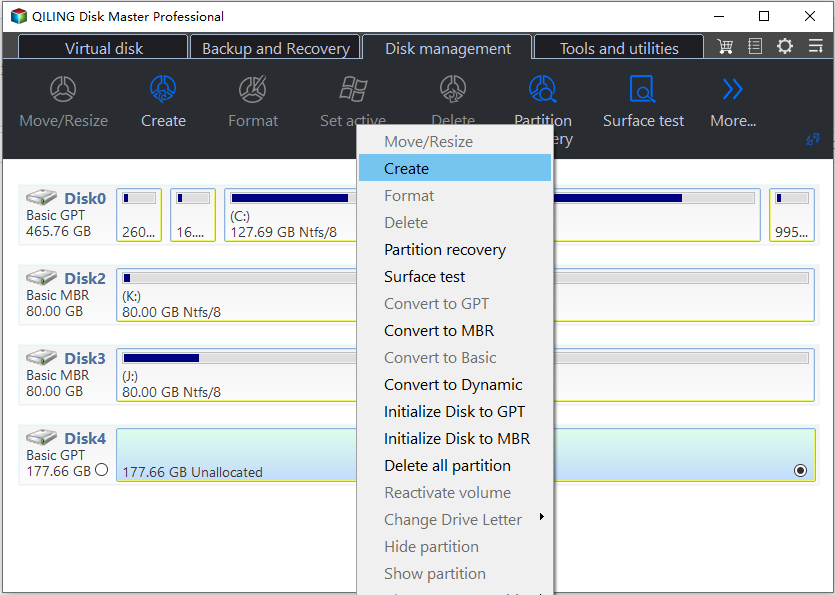Choose Delete all partition in the context menu

[455, 466]
